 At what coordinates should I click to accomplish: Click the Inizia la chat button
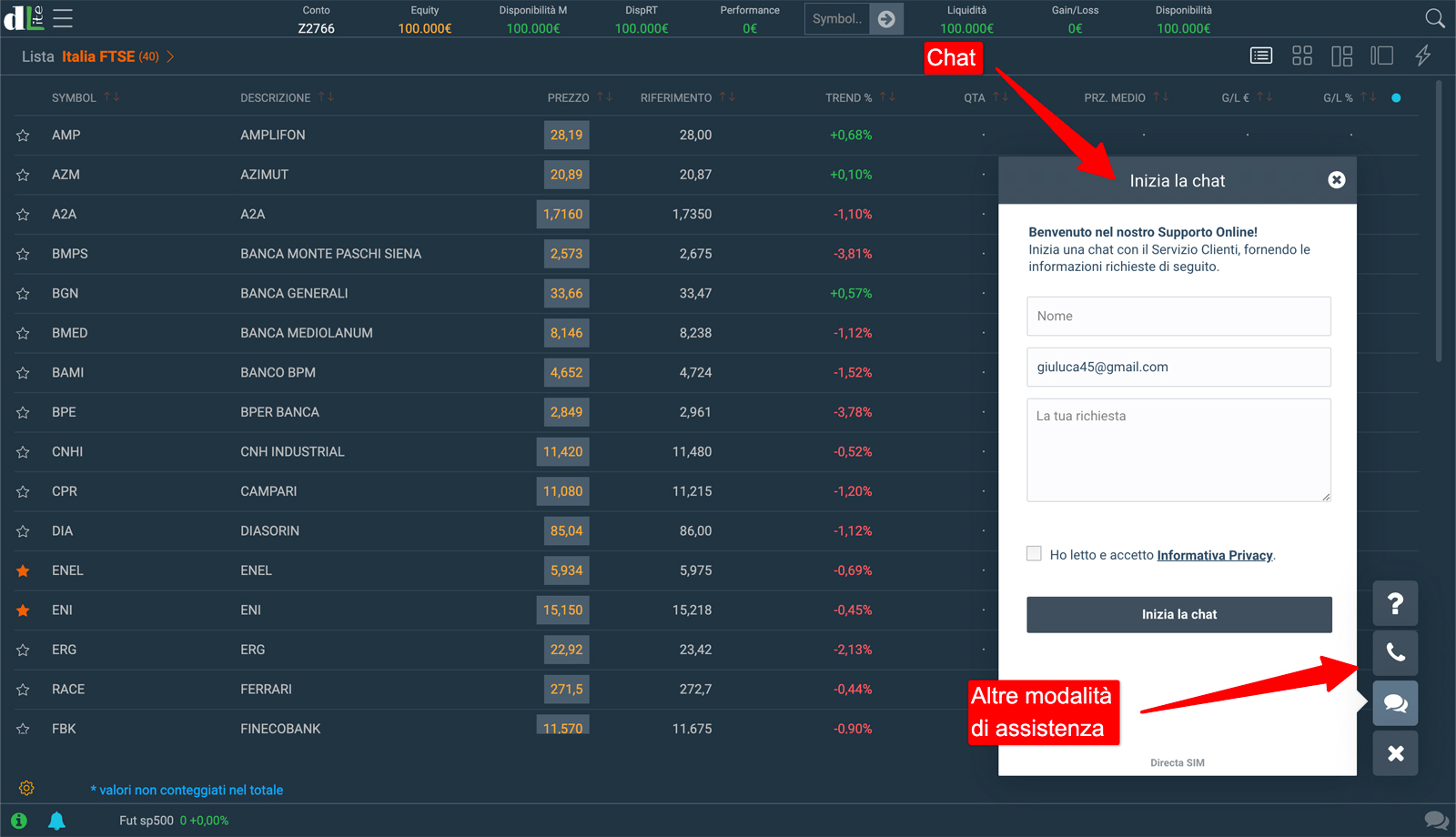1178,615
